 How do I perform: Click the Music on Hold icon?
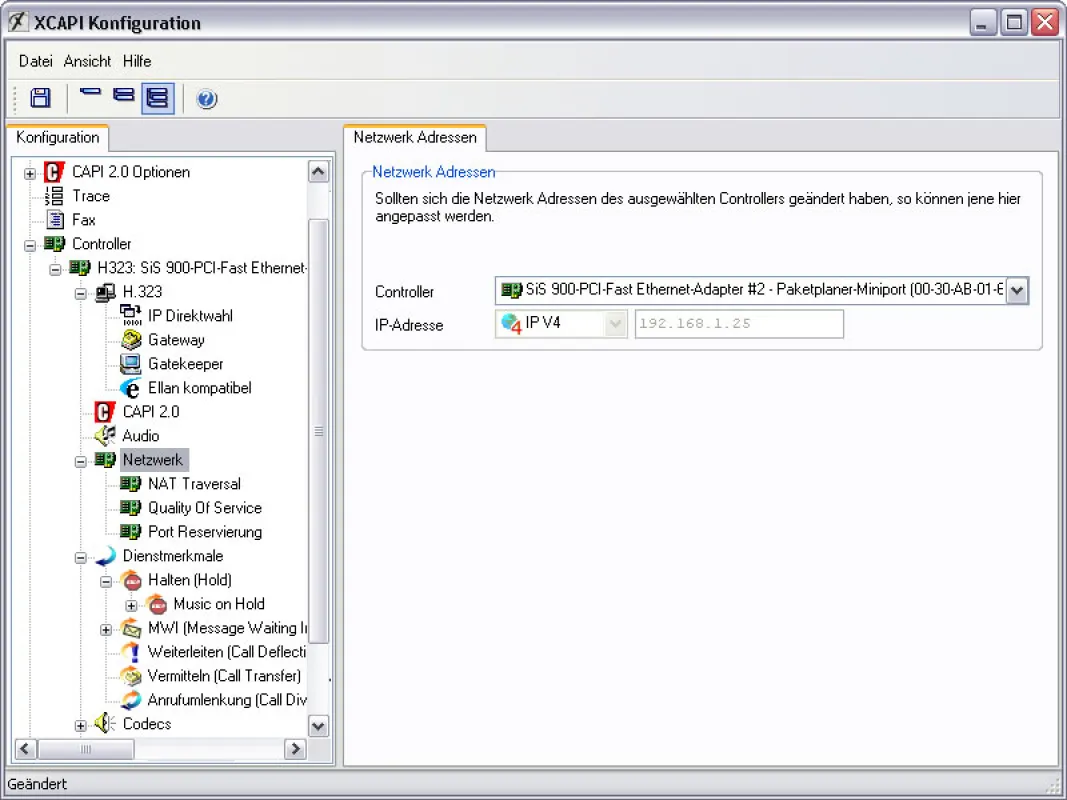[x=157, y=603]
